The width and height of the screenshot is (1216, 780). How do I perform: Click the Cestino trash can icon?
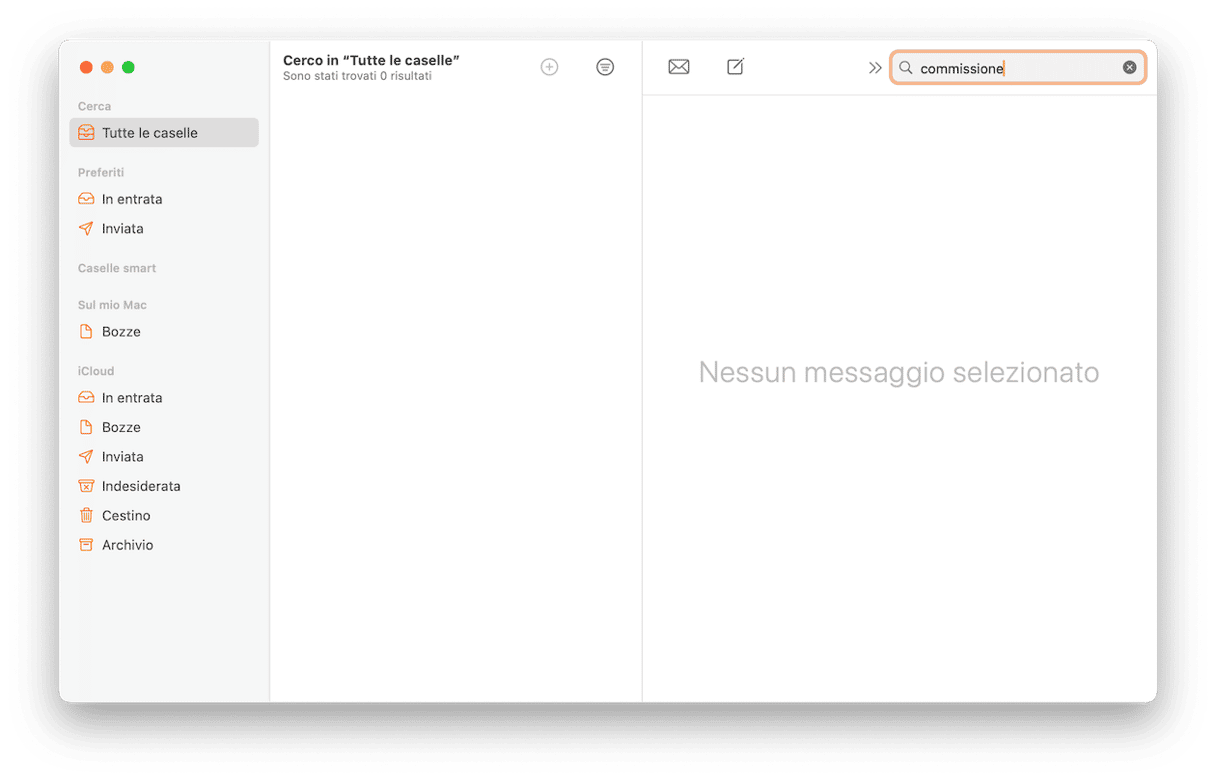tap(86, 516)
